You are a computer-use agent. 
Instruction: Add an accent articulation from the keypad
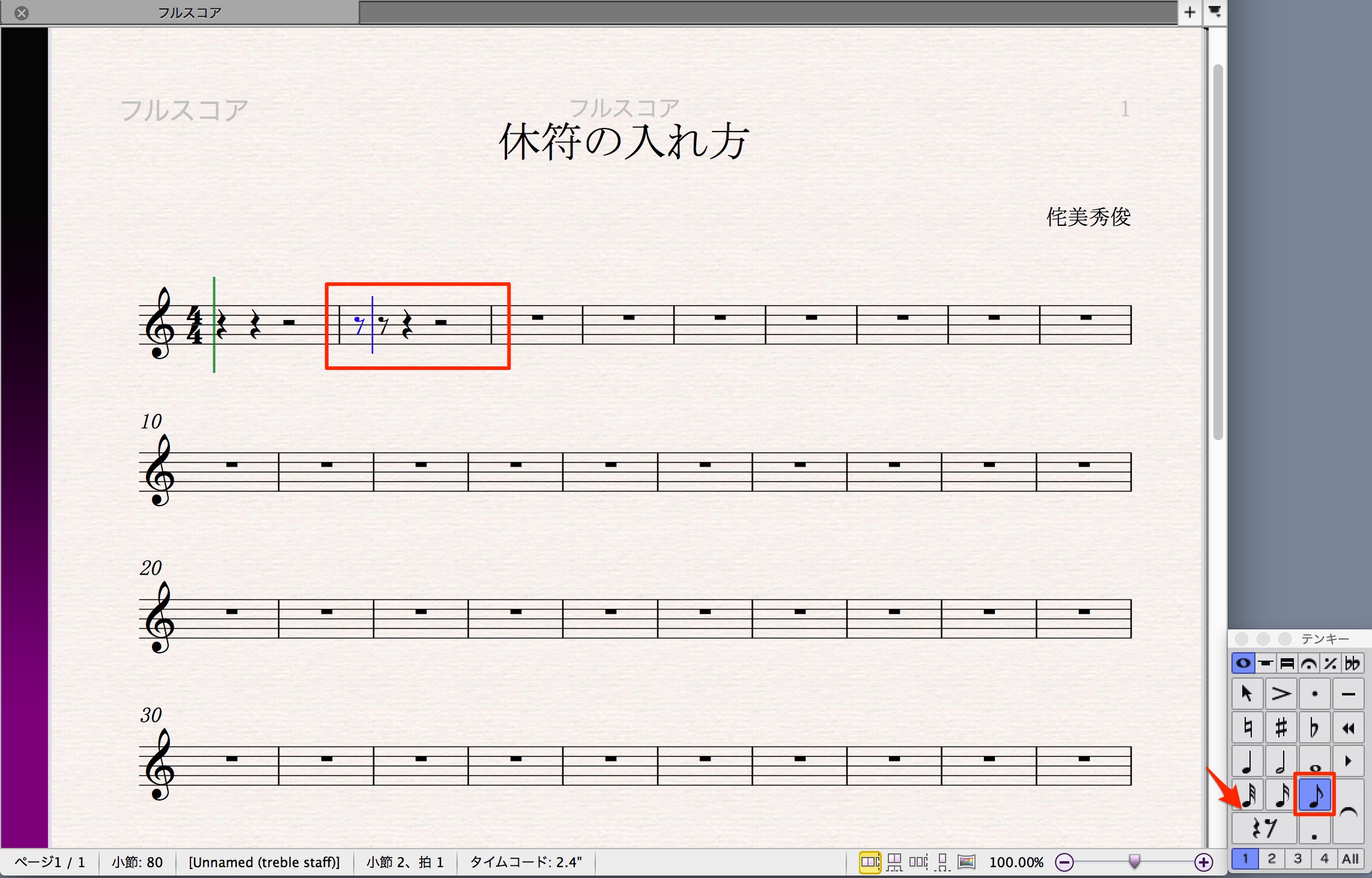pyautogui.click(x=1281, y=694)
